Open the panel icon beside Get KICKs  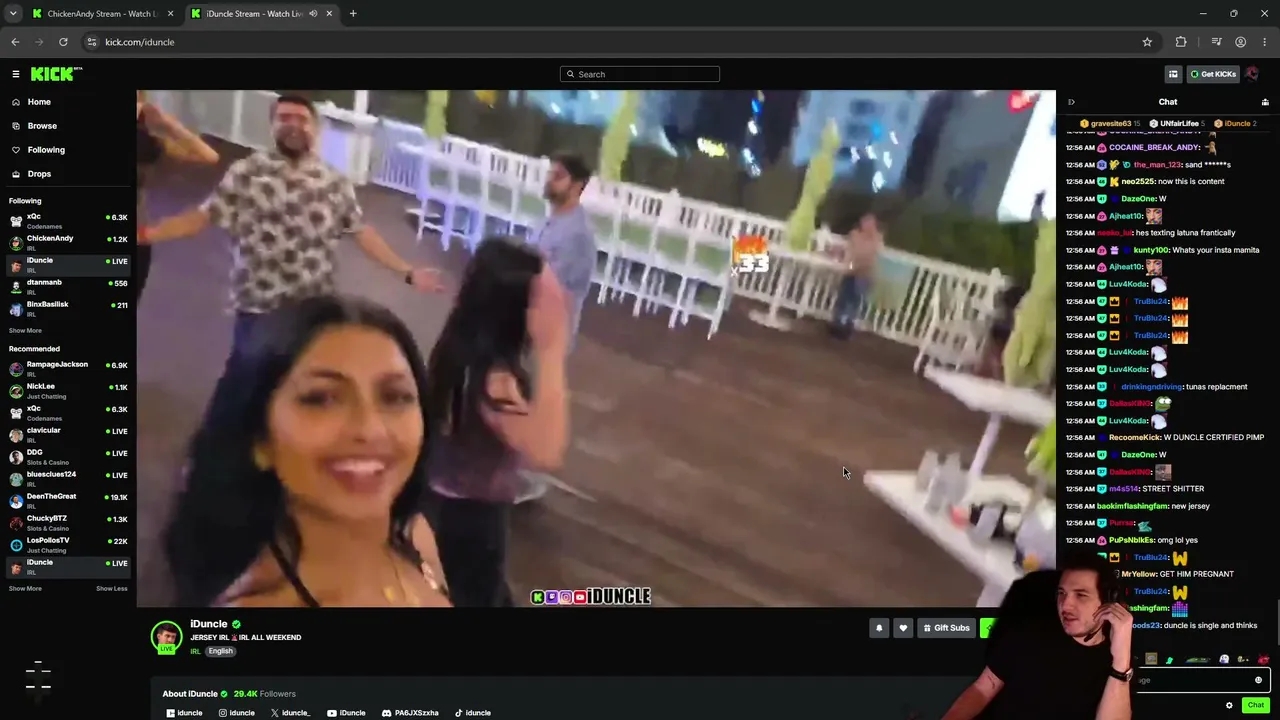pos(1173,74)
